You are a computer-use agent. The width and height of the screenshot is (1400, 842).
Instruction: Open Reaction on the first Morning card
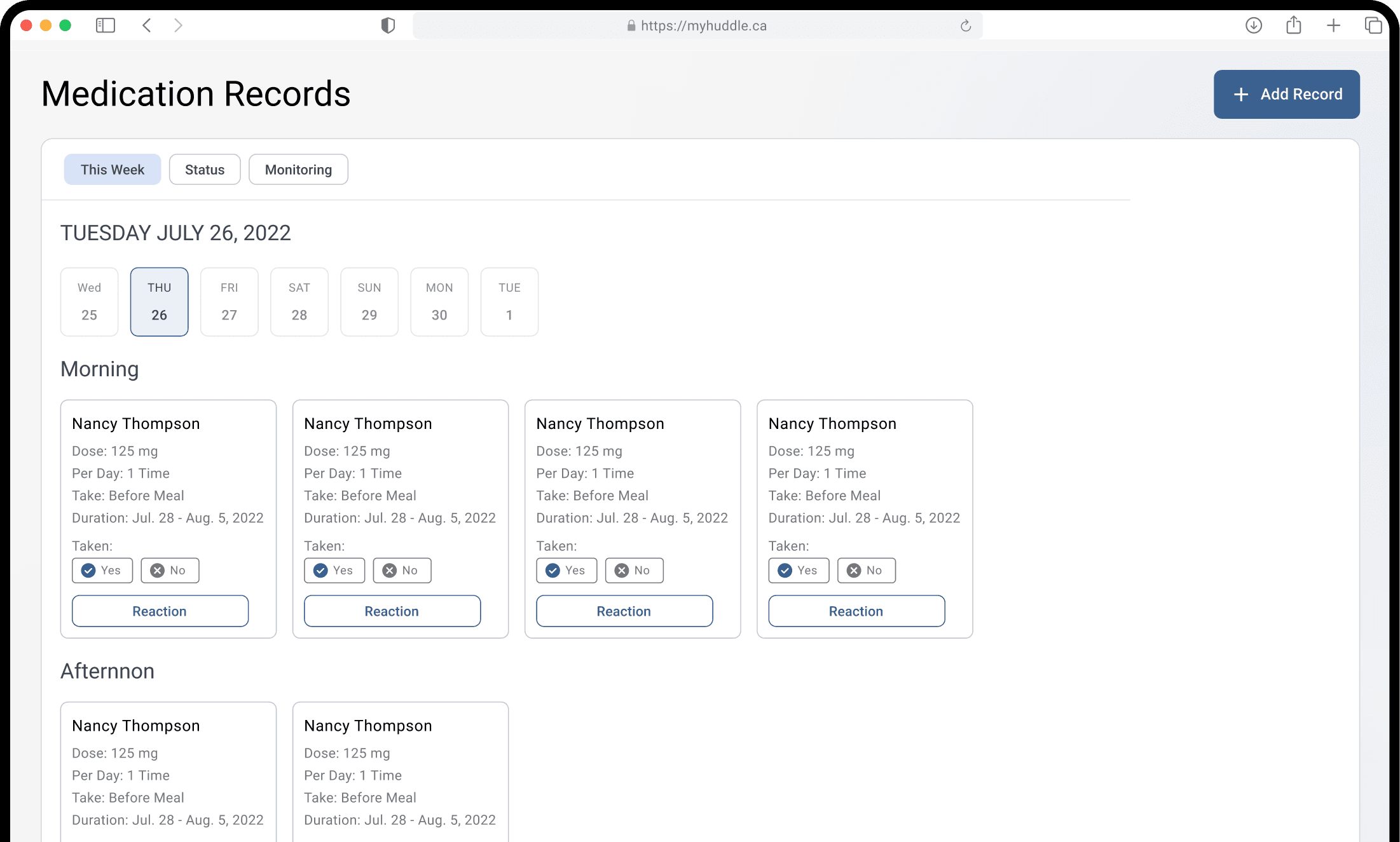(160, 611)
